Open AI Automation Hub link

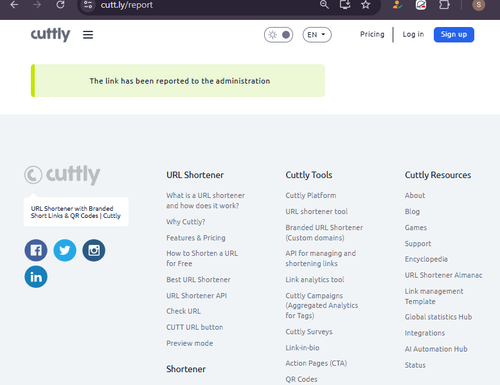click(x=436, y=349)
